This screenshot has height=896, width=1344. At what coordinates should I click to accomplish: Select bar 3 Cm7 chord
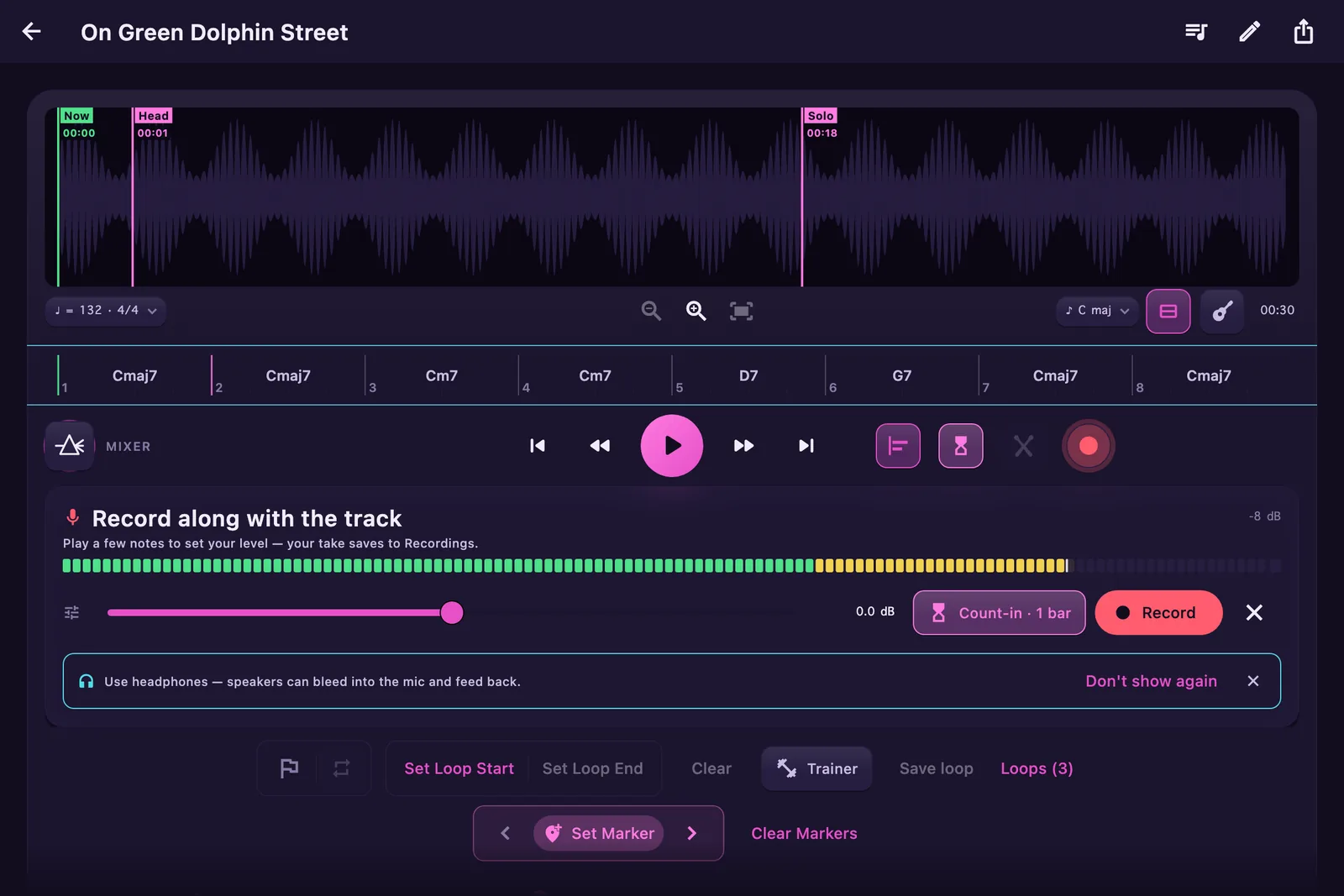(442, 375)
